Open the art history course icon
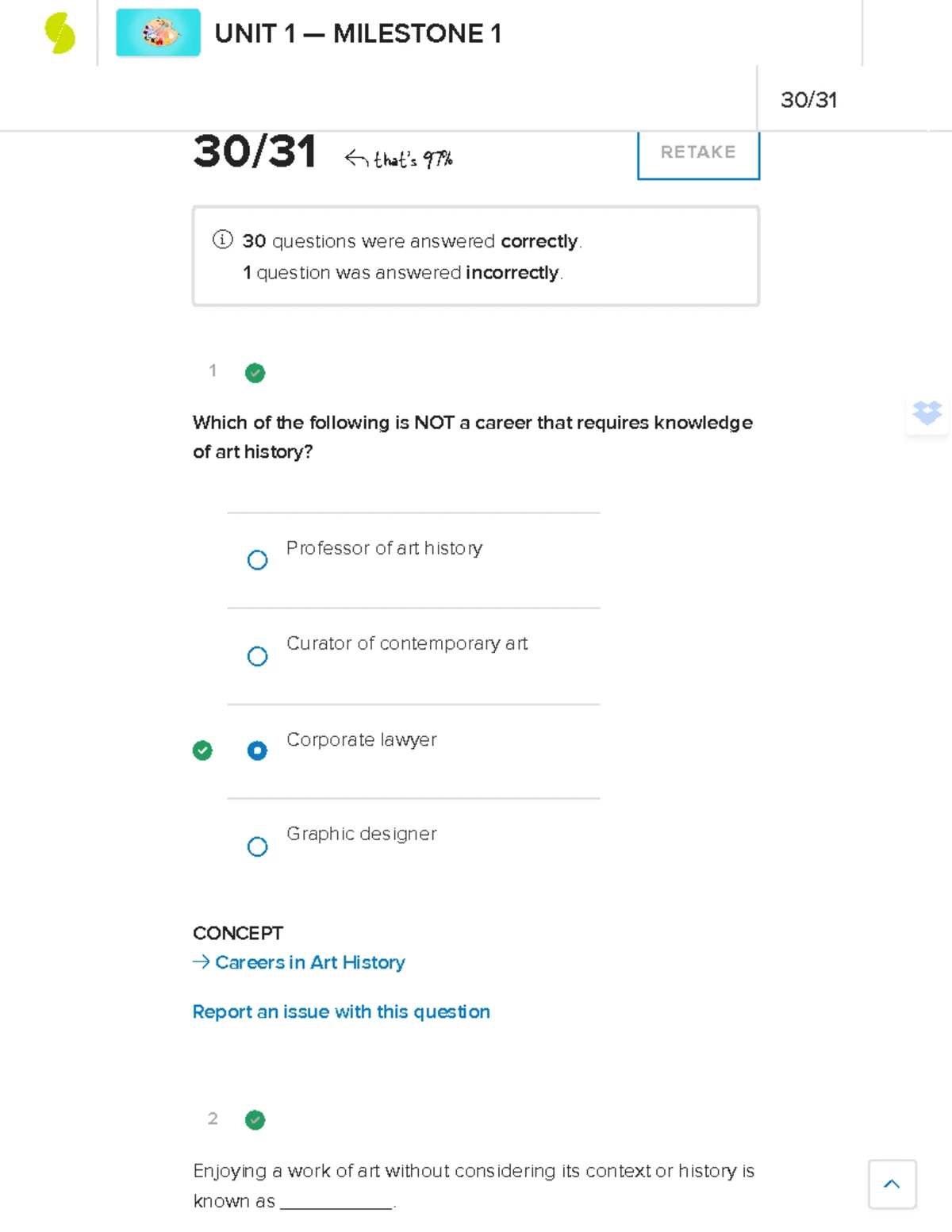Screen dimensions: 952x1232 pos(158,33)
